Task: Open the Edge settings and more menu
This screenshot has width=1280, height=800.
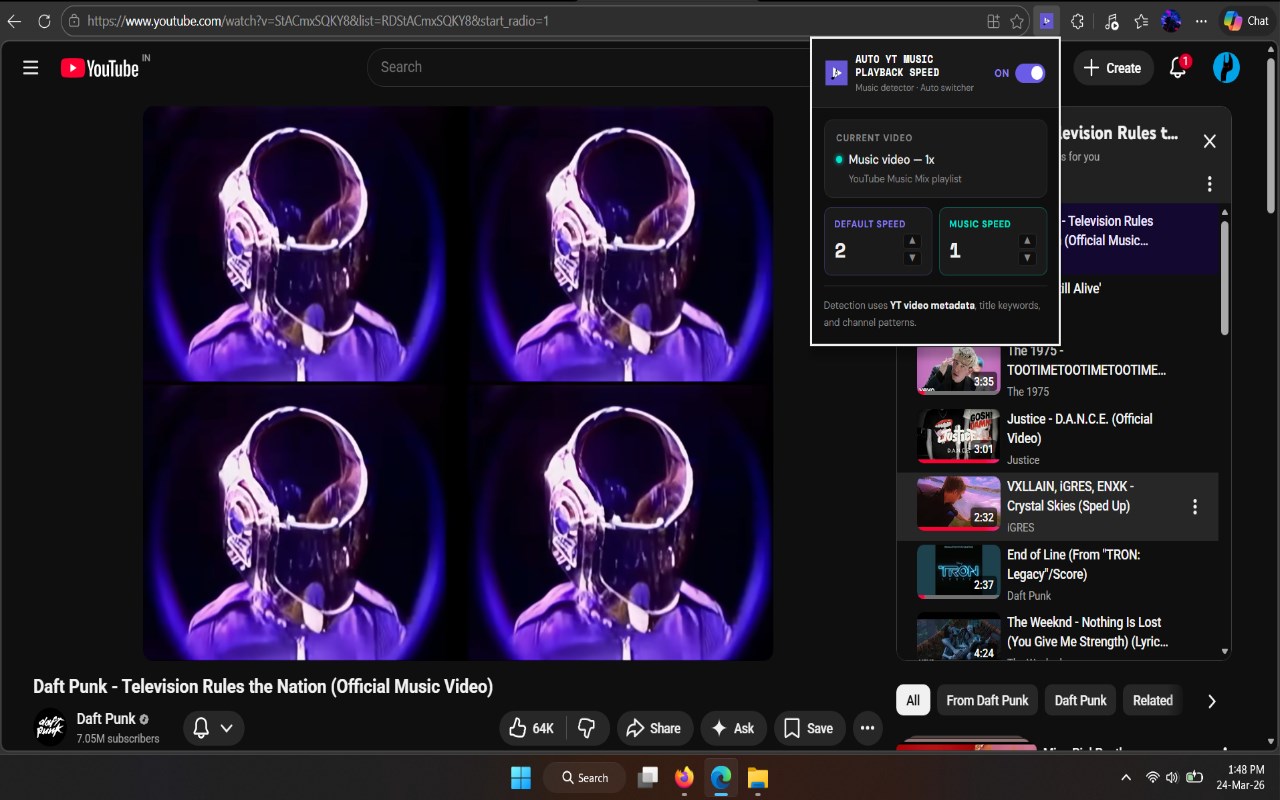Action: click(x=1201, y=21)
